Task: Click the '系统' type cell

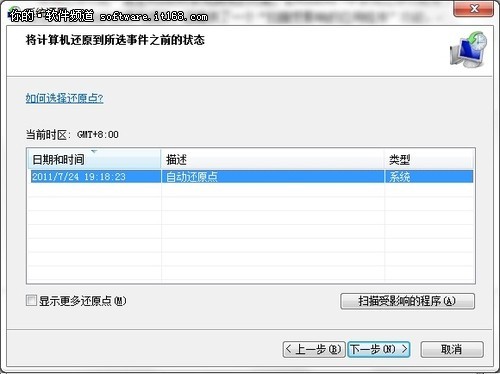Action: [x=429, y=176]
